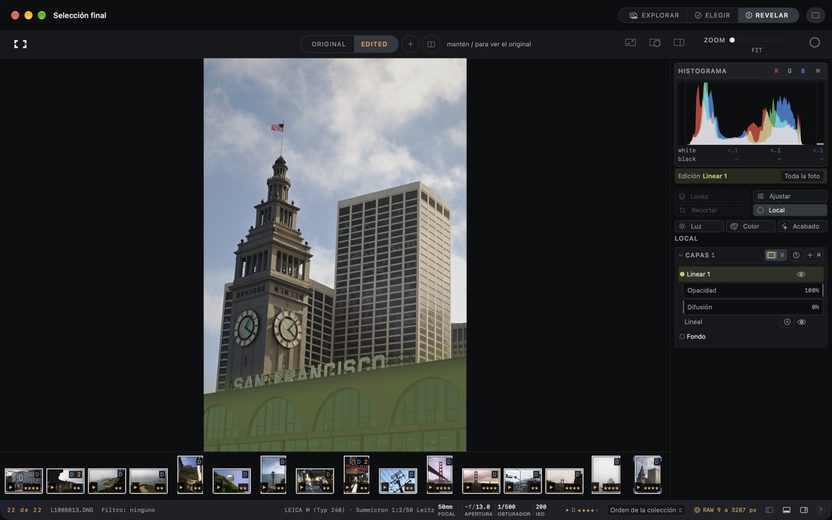Click the ISO 200 value
This screenshot has height=520, width=832.
point(541,510)
